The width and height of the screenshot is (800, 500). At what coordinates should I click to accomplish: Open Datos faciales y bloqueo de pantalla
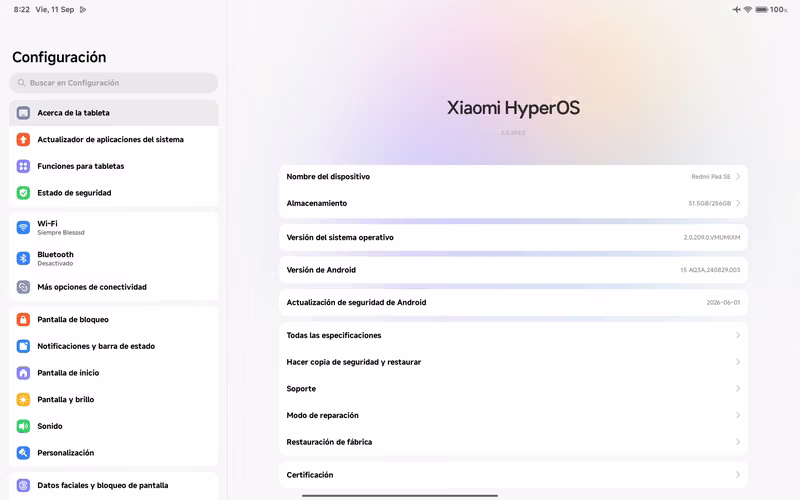(114, 485)
